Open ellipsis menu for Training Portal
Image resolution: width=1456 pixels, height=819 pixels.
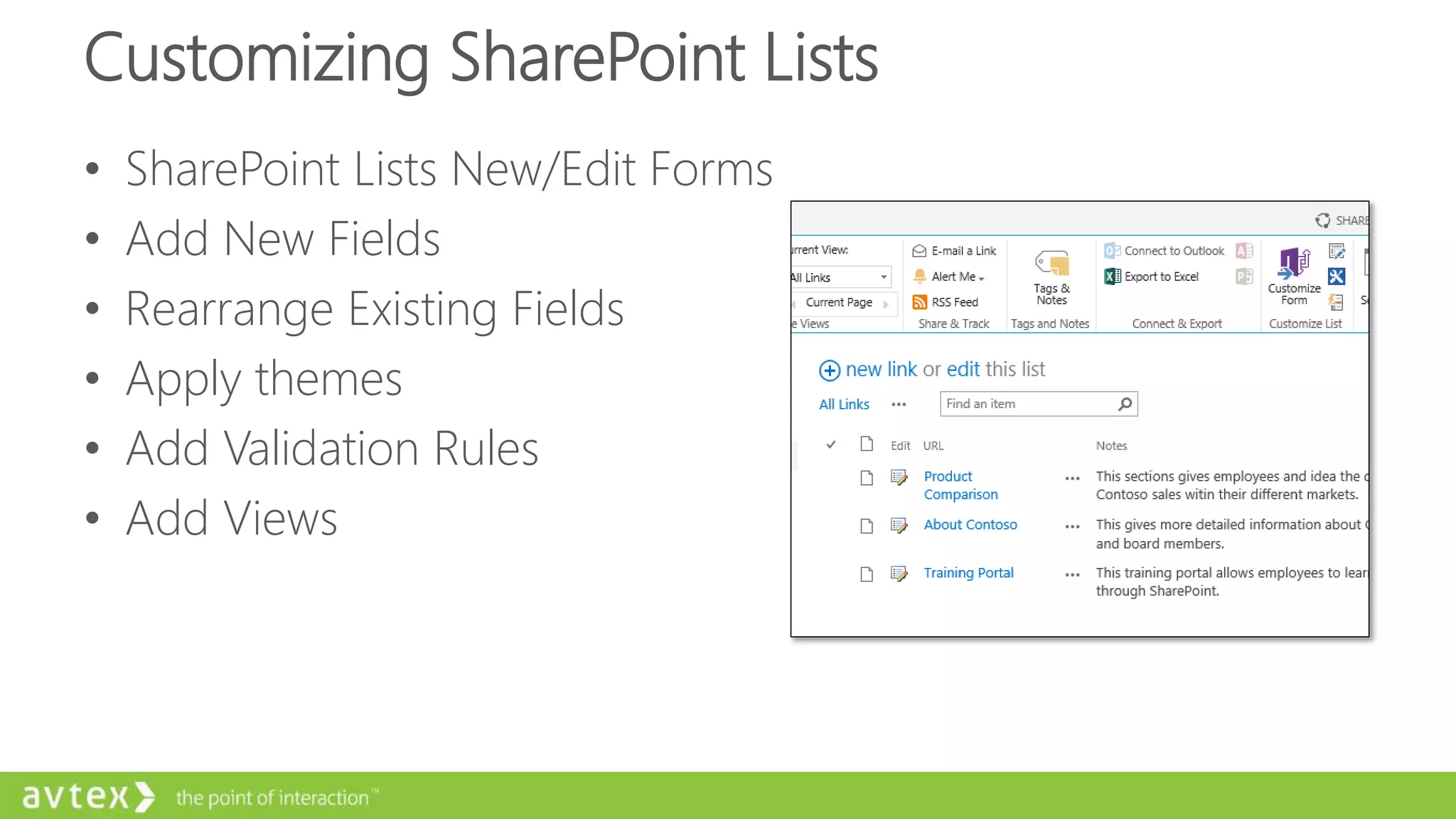[1073, 574]
